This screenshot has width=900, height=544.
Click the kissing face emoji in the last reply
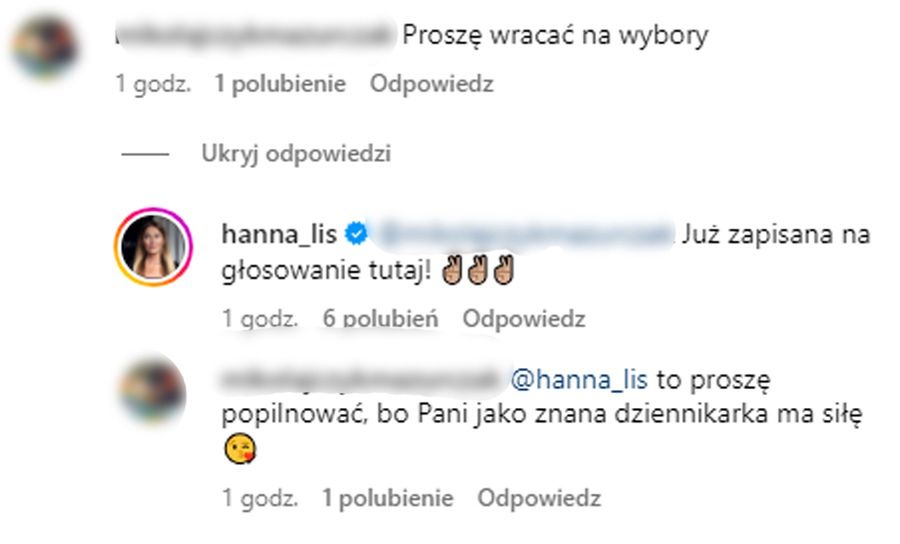coord(240,448)
